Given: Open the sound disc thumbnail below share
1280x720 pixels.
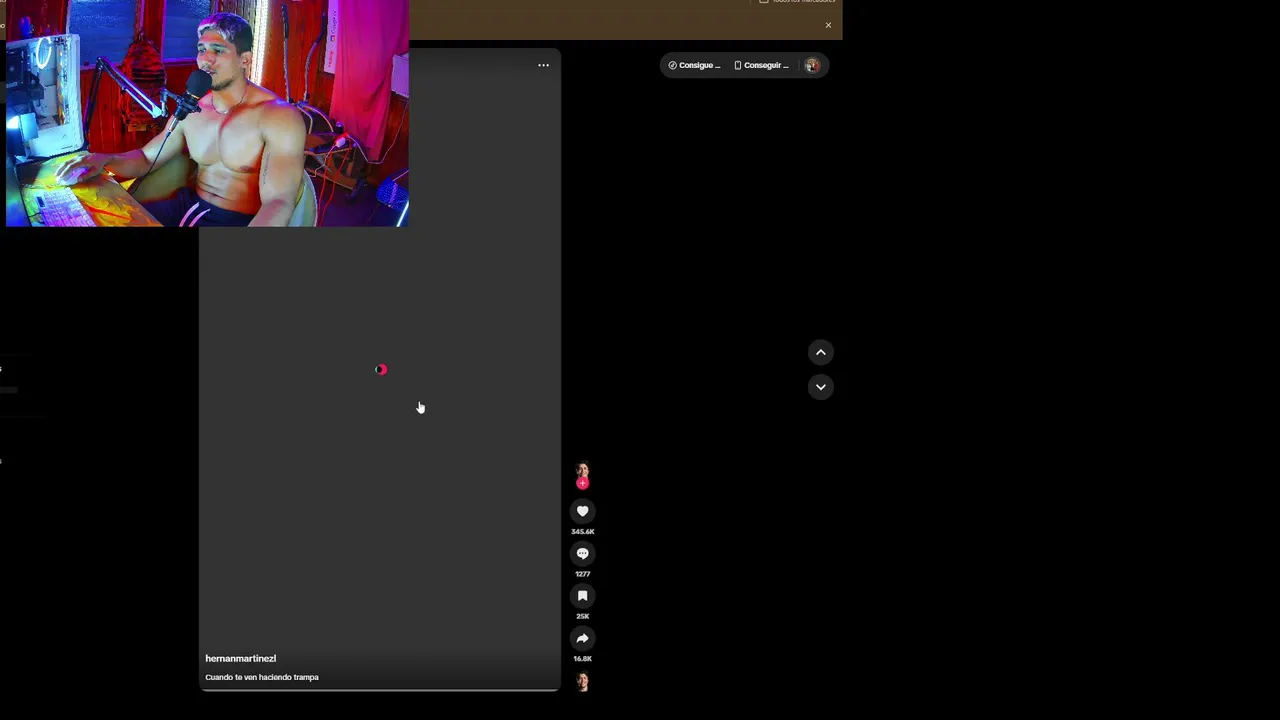Looking at the screenshot, I should point(582,682).
